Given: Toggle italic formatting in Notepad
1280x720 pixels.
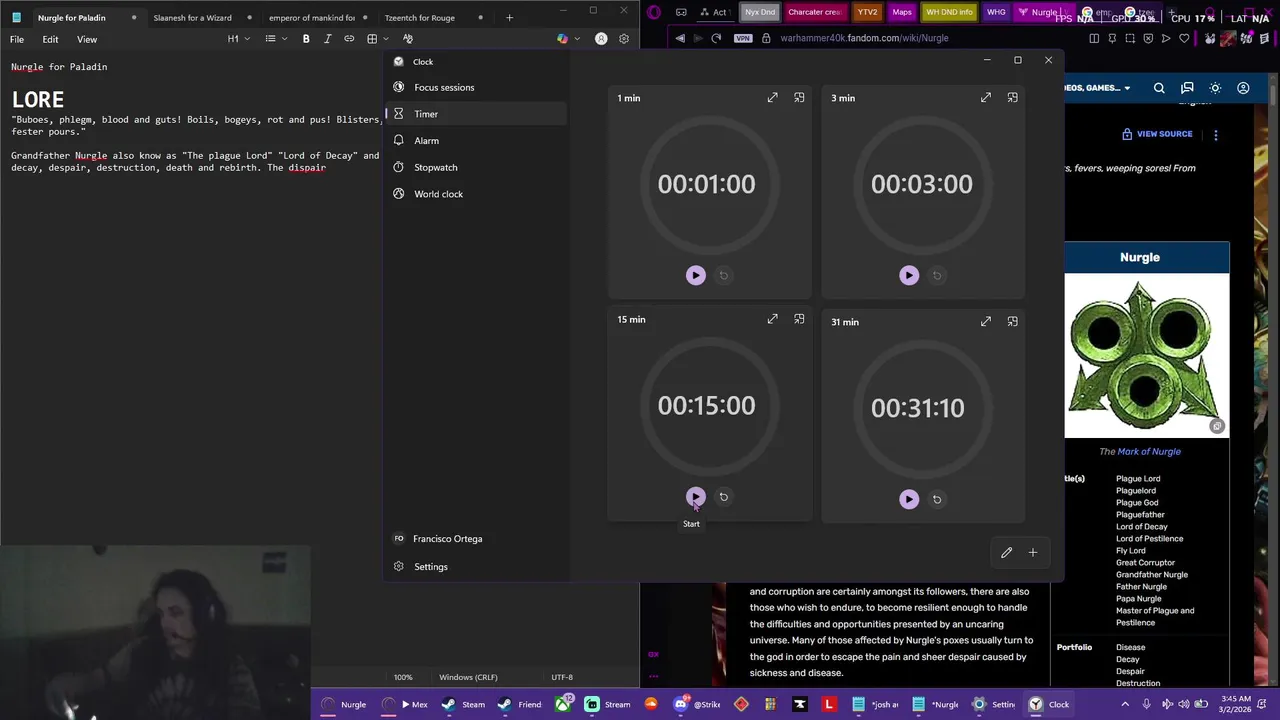Looking at the screenshot, I should [x=327, y=39].
